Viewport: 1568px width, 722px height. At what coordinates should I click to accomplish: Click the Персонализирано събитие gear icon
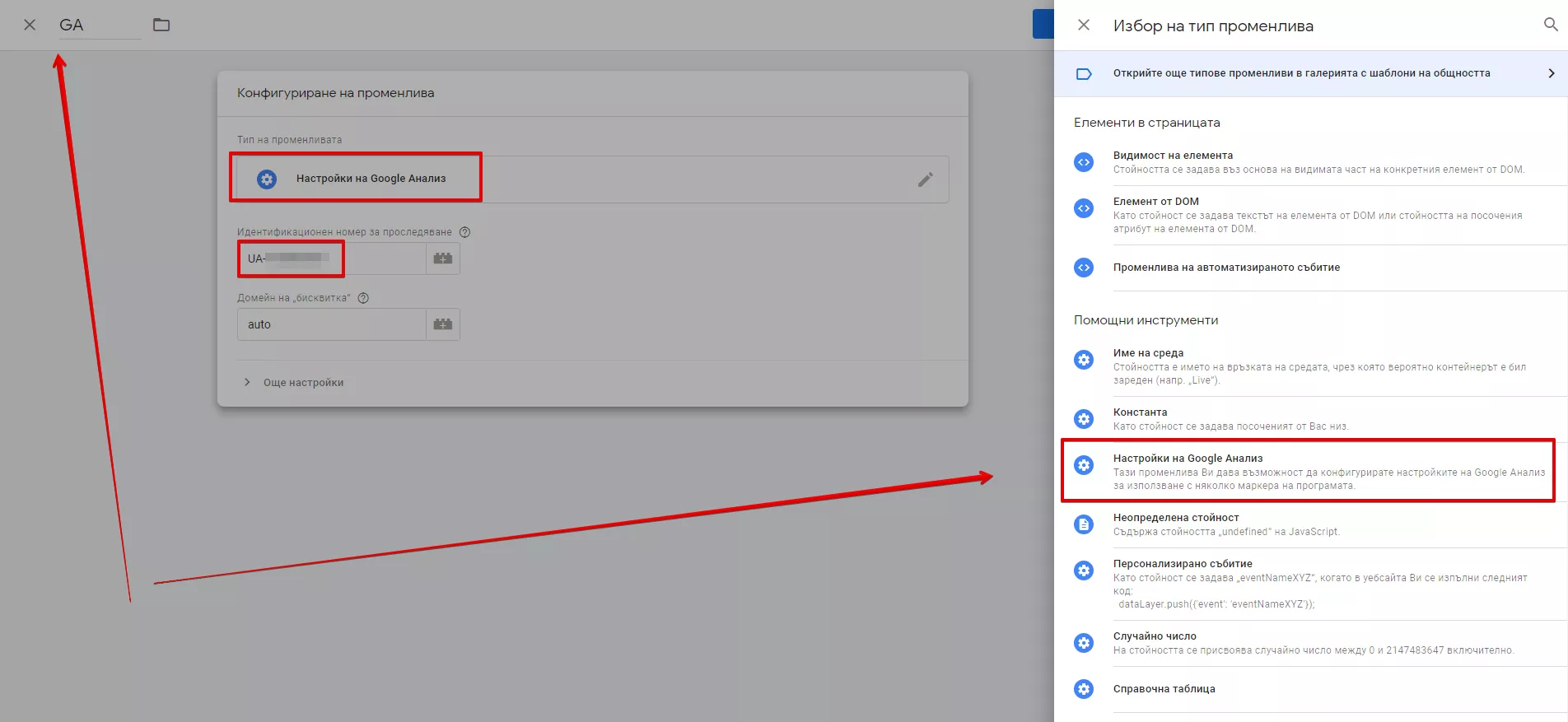(1084, 571)
